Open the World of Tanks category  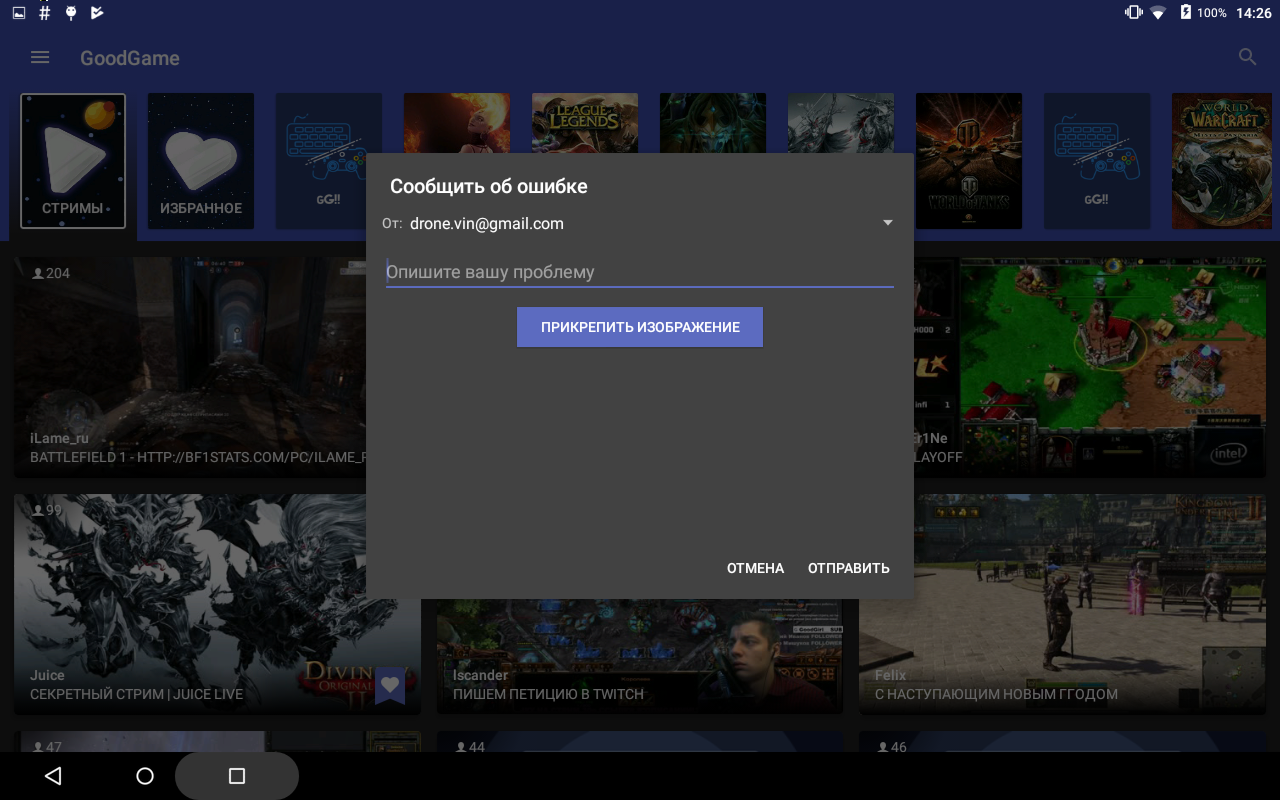(969, 161)
